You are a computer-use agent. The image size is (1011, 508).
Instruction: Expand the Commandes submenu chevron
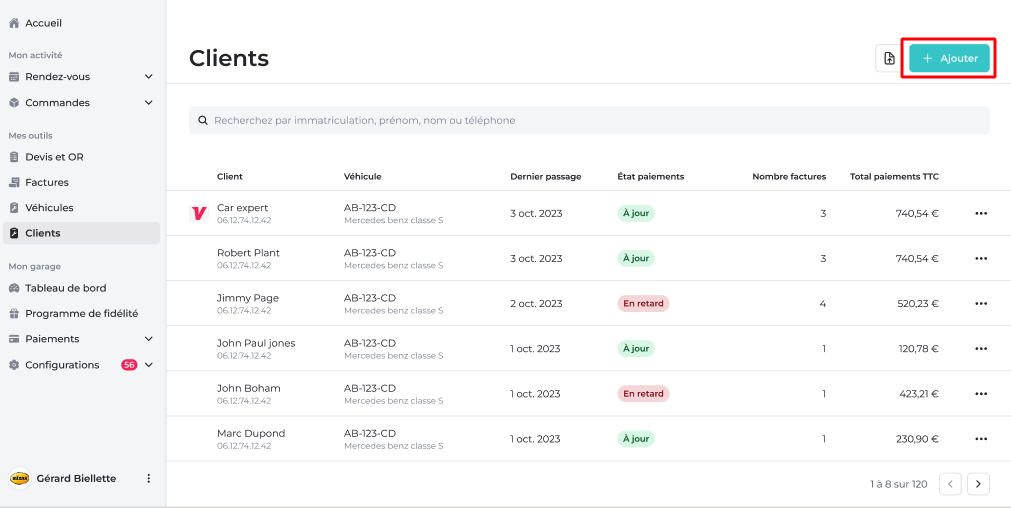click(149, 103)
